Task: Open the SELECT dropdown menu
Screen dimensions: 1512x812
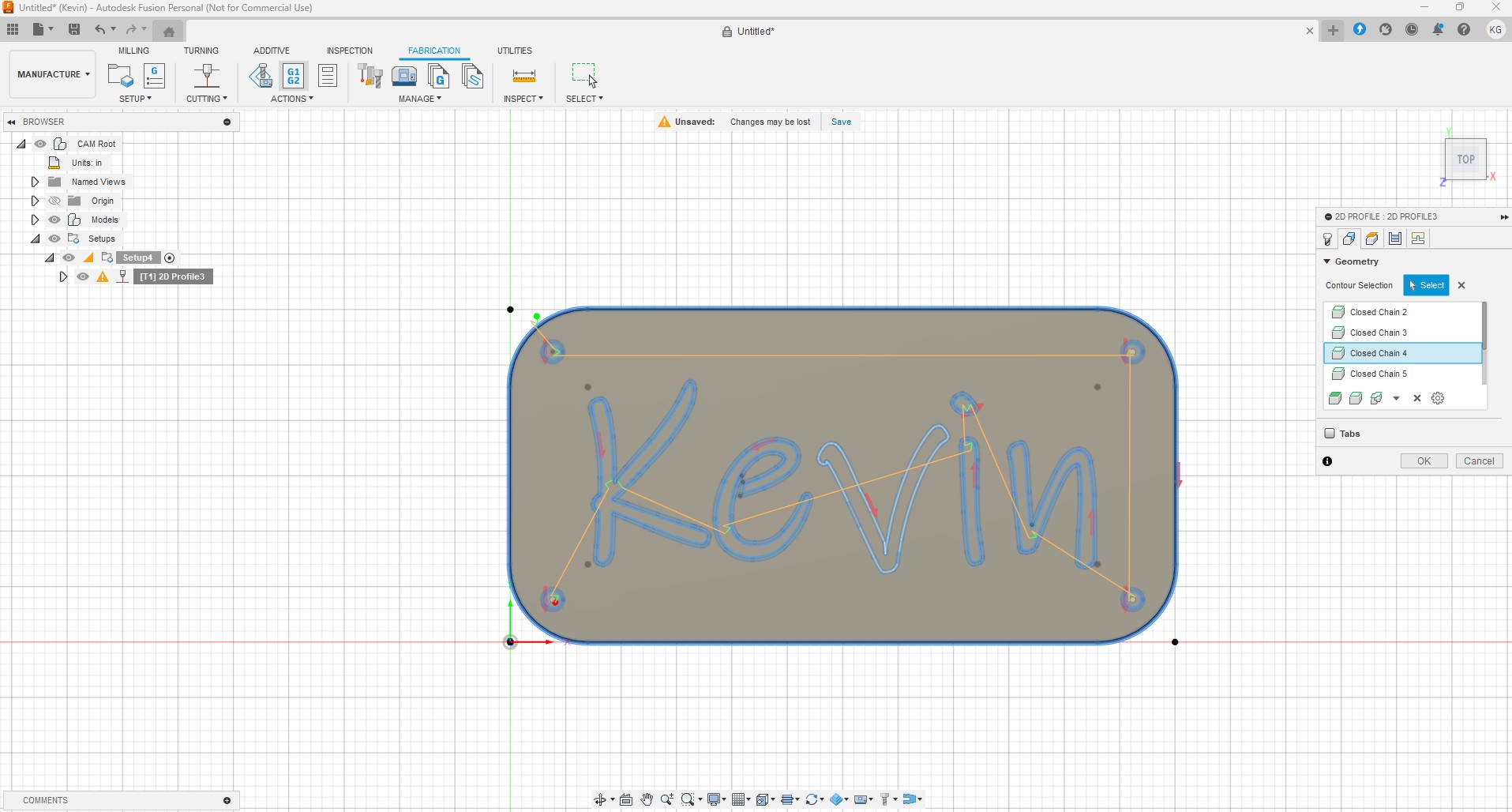Action: [x=584, y=99]
